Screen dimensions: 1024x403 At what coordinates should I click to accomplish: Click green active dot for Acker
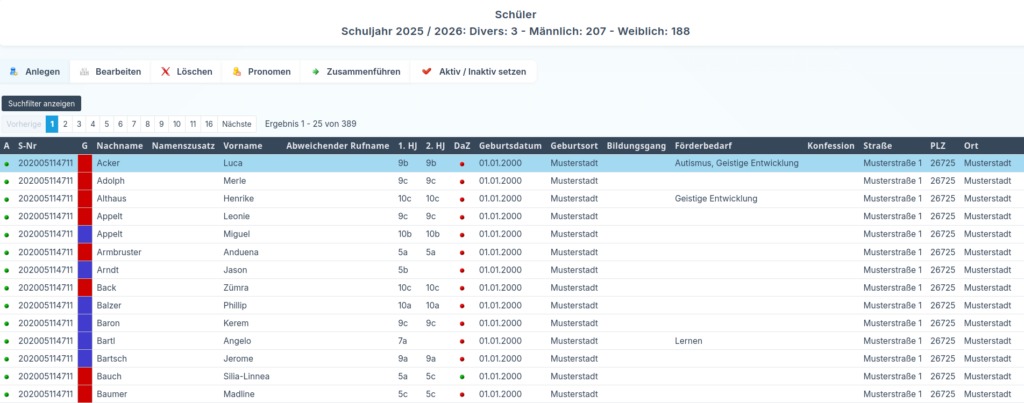[7, 163]
